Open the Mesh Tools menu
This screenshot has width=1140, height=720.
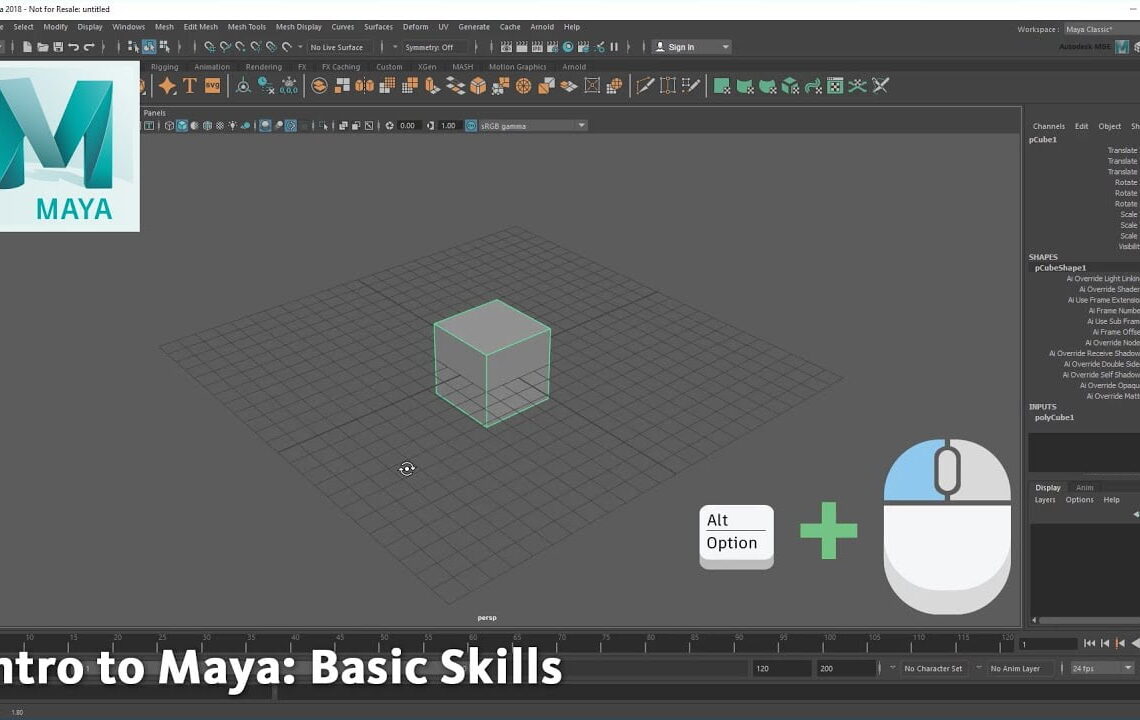pos(246,27)
